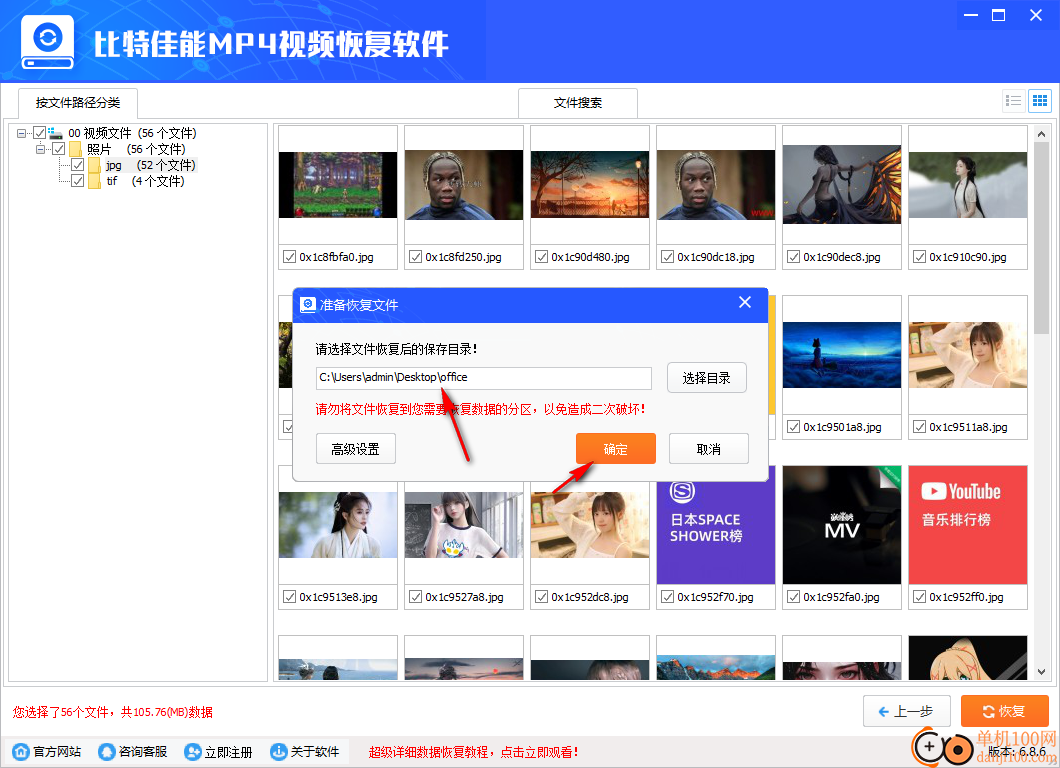The image size is (1060, 768).
Task: Click the file name 0x1c952f70.jpg
Action: [715, 597]
